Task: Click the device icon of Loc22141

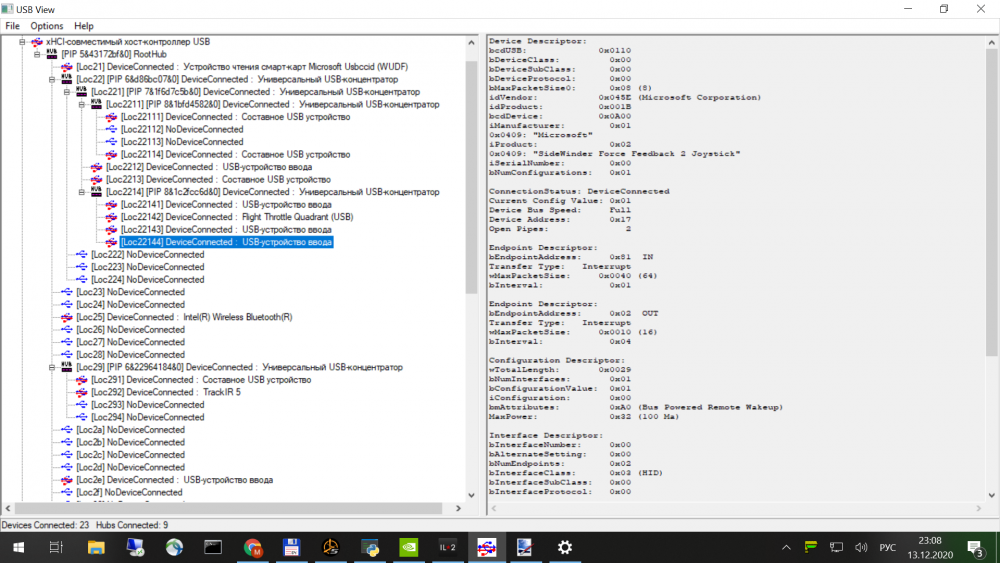Action: [111, 205]
